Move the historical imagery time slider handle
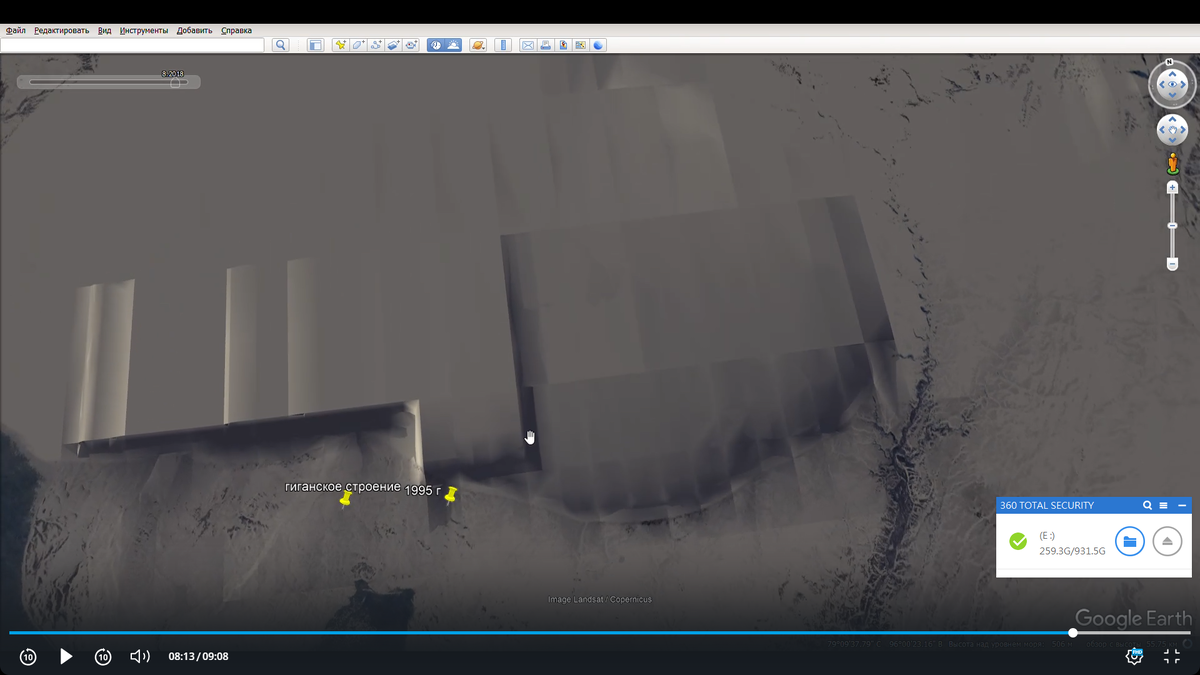The height and width of the screenshot is (675, 1200). (x=175, y=83)
